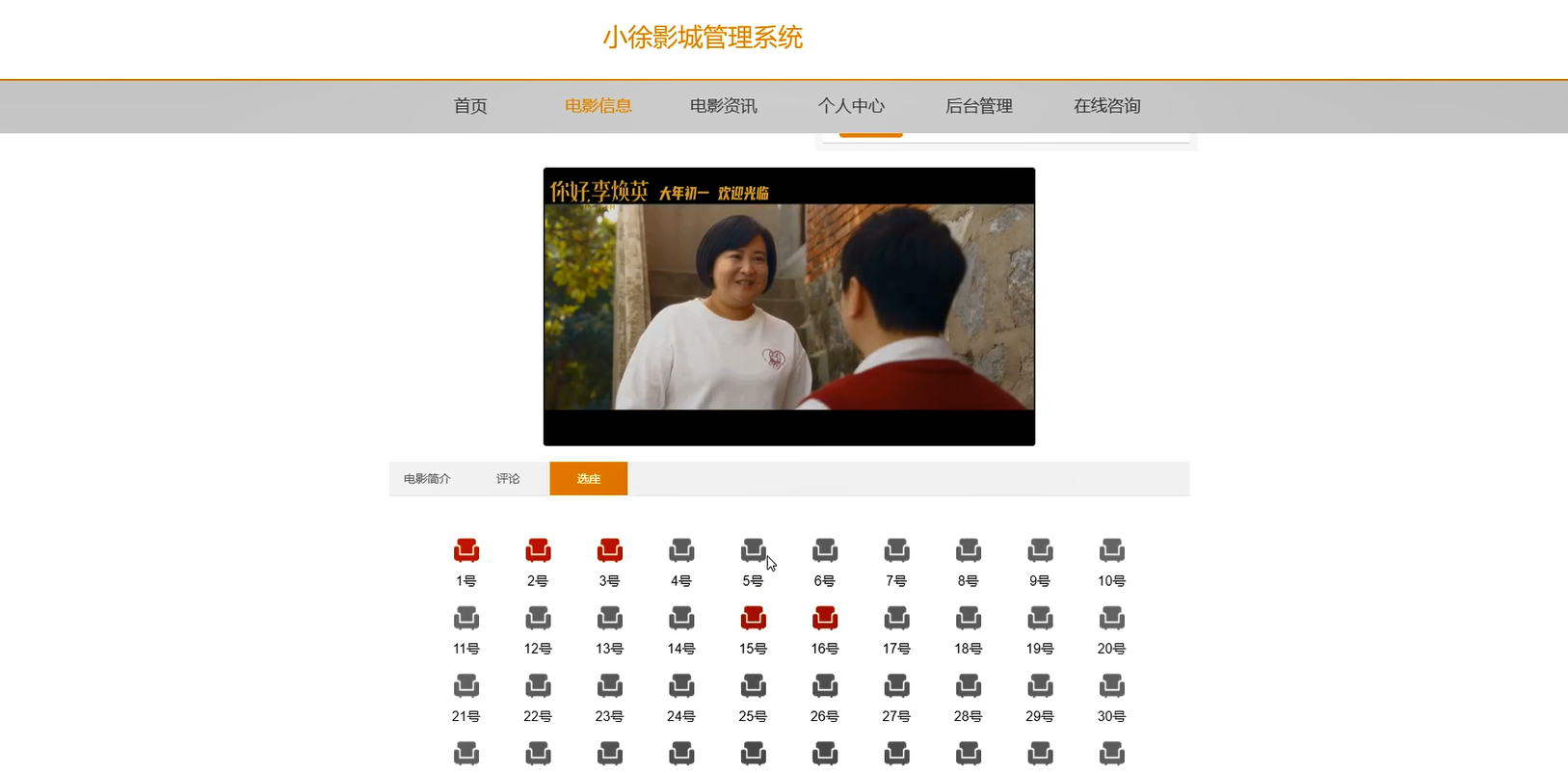The width and height of the screenshot is (1568, 773).
Task: Pick the gray seat 5号
Action: [754, 550]
